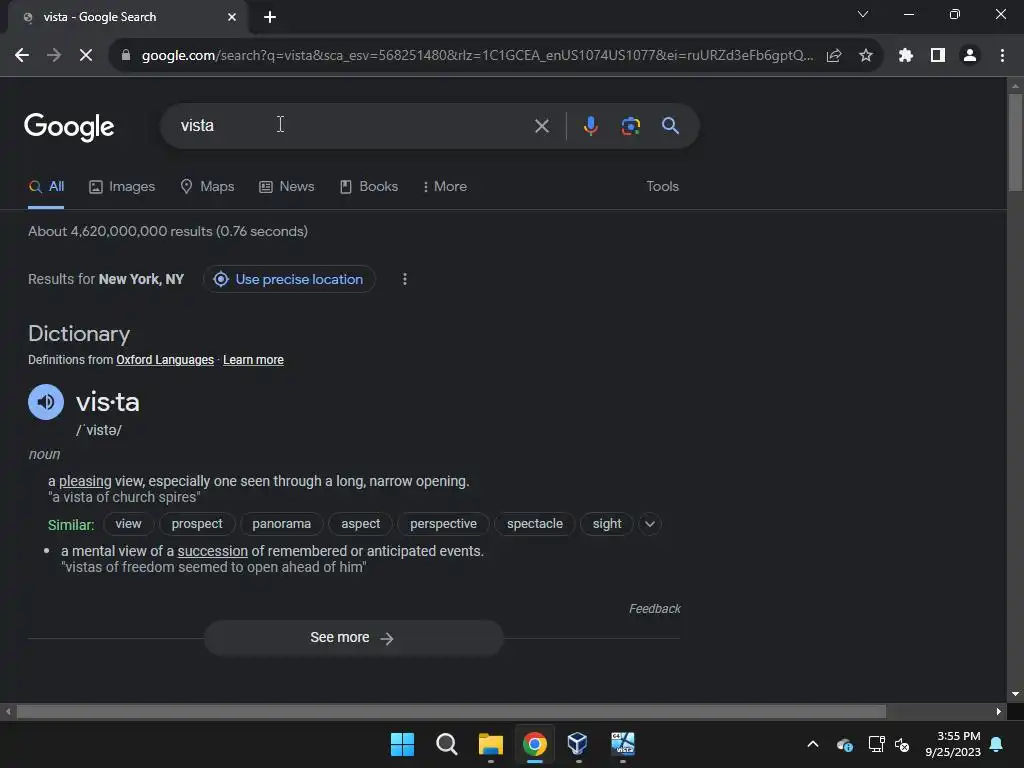This screenshot has width=1024, height=768.
Task: Share this page from the address bar
Action: [x=834, y=56]
